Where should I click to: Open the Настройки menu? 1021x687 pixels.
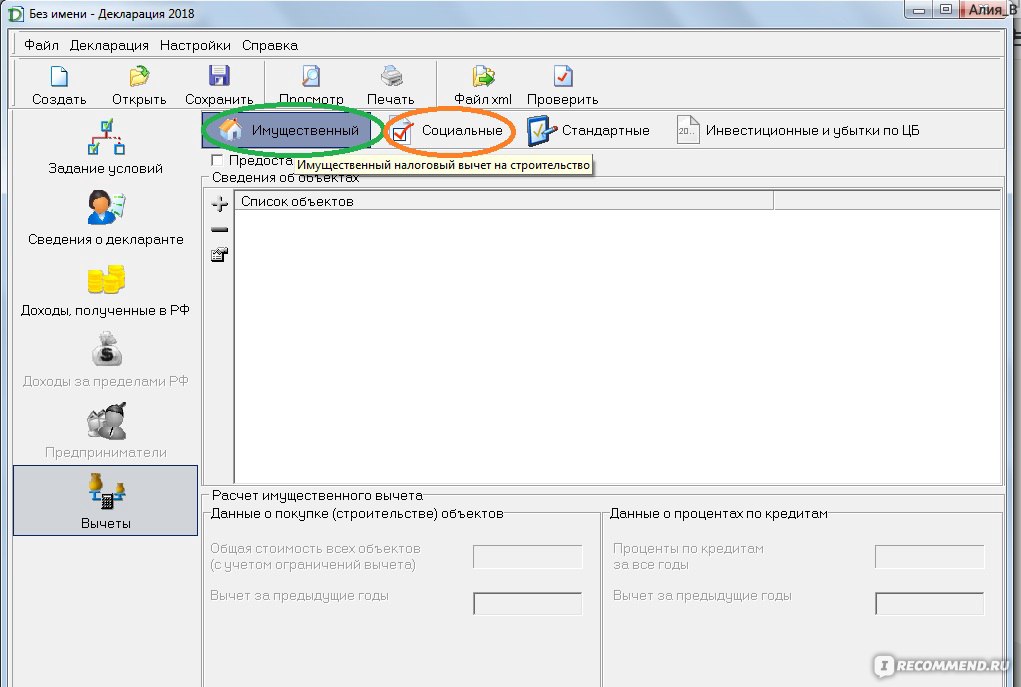pyautogui.click(x=195, y=45)
